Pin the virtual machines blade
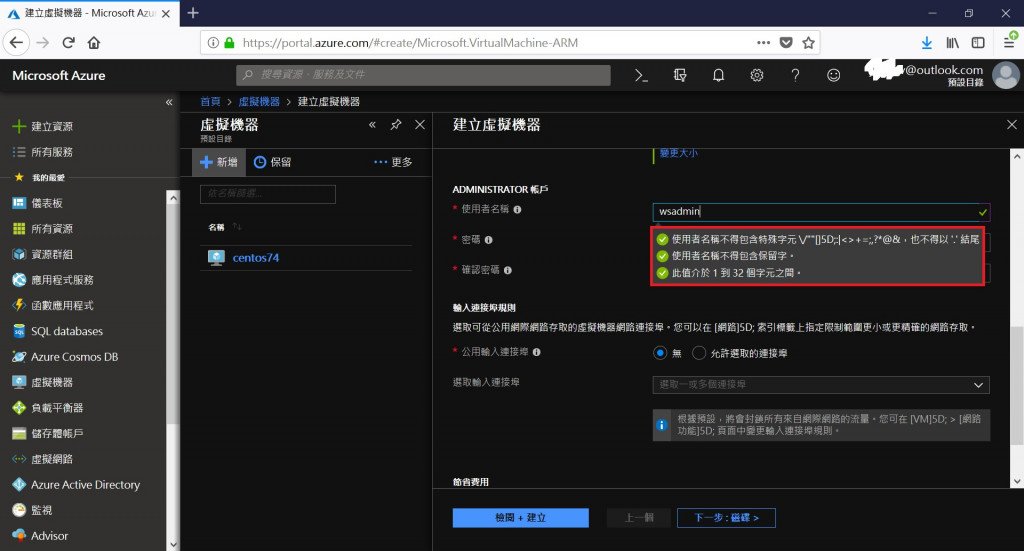Viewport: 1024px width, 551px height. tap(396, 124)
